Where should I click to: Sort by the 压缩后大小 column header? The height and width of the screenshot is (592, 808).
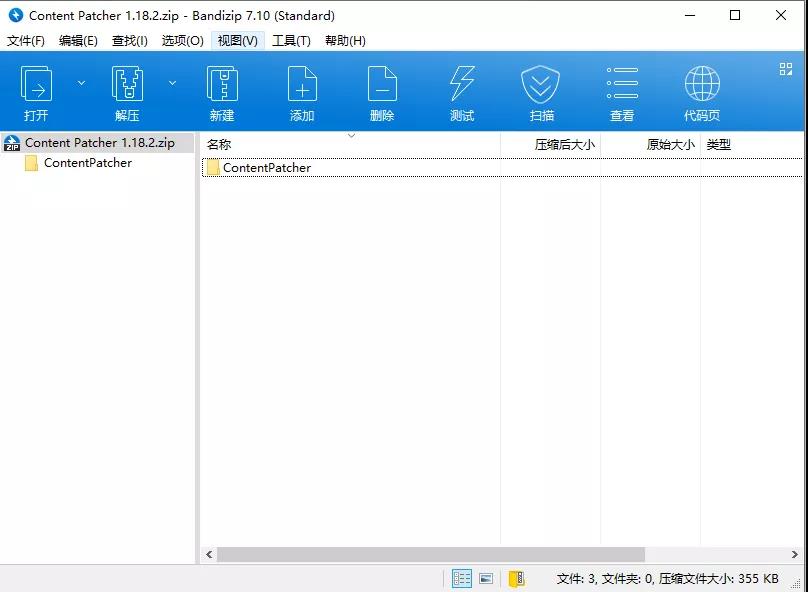pyautogui.click(x=550, y=144)
